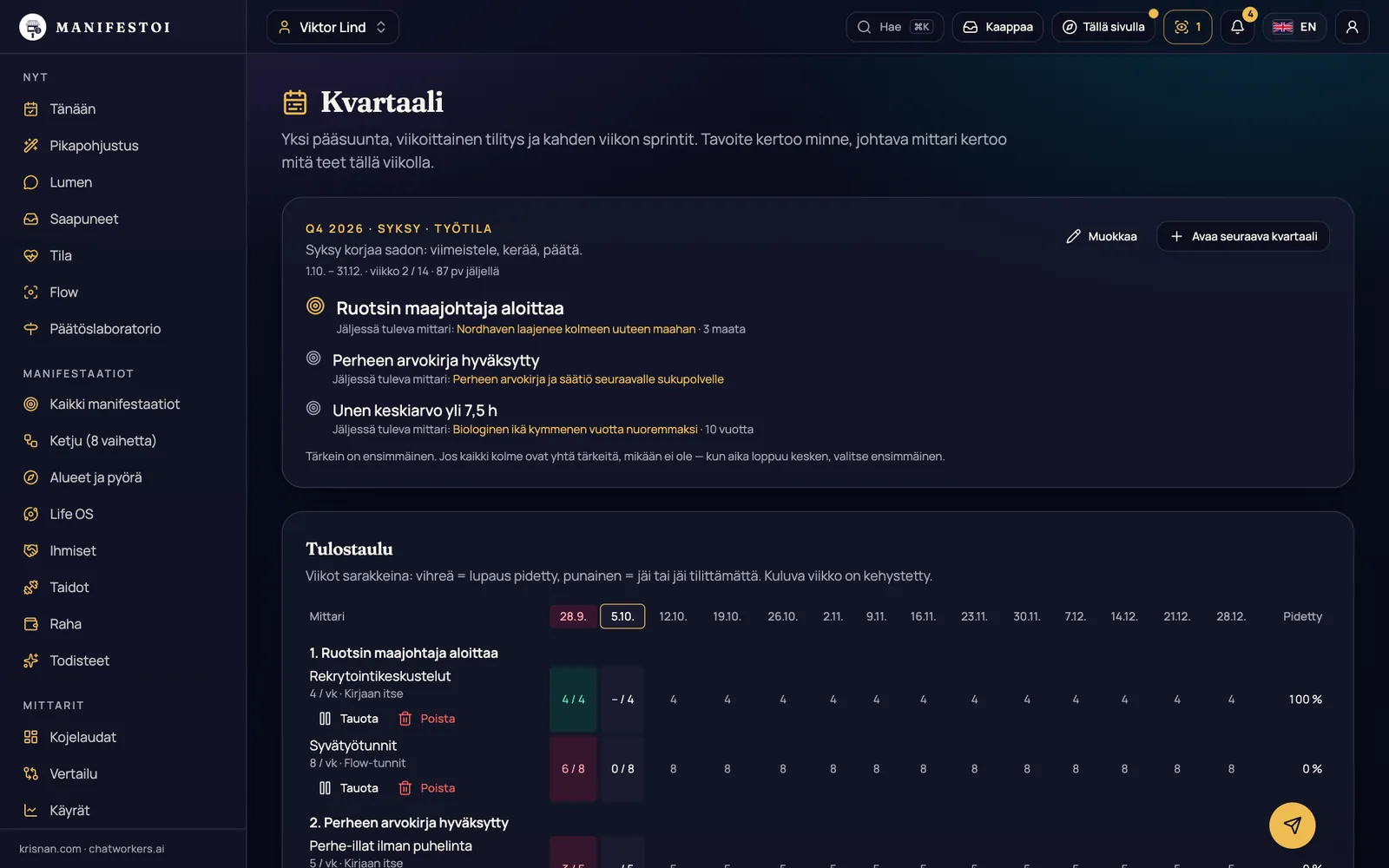Open the Tila sidebar item
The image size is (1389, 868).
pyautogui.click(x=122, y=255)
